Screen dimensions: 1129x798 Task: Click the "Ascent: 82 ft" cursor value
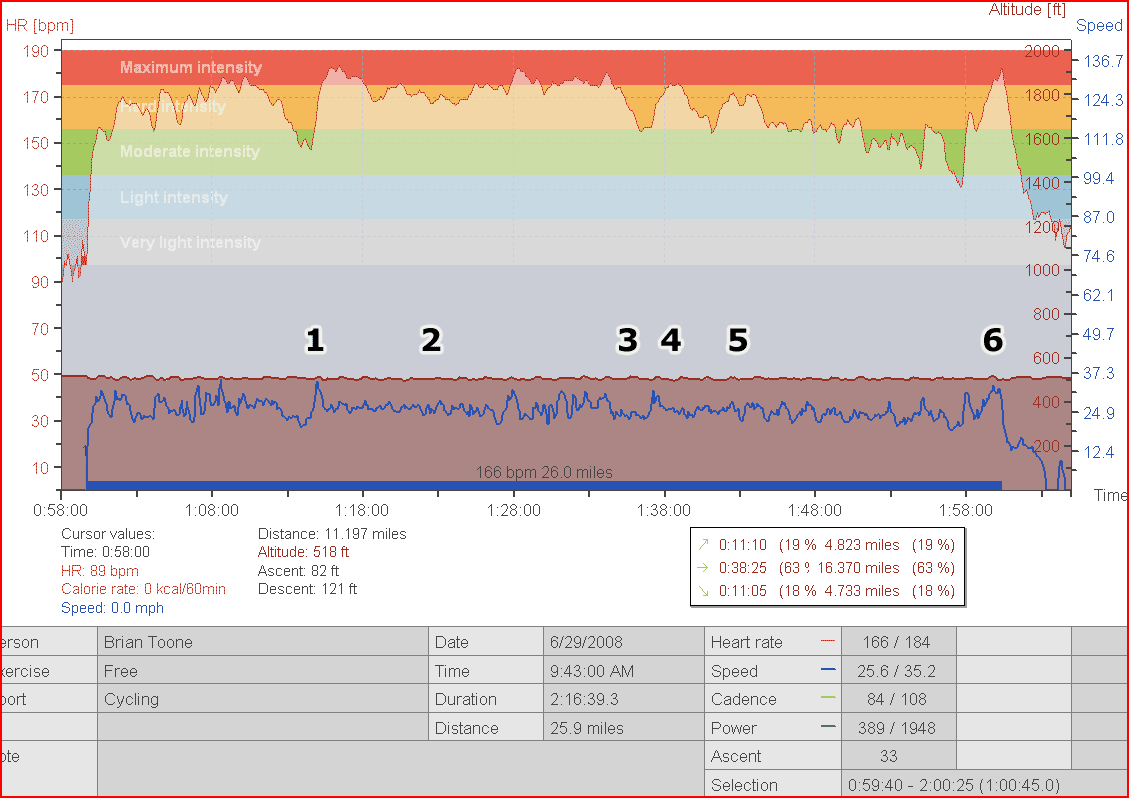point(298,570)
